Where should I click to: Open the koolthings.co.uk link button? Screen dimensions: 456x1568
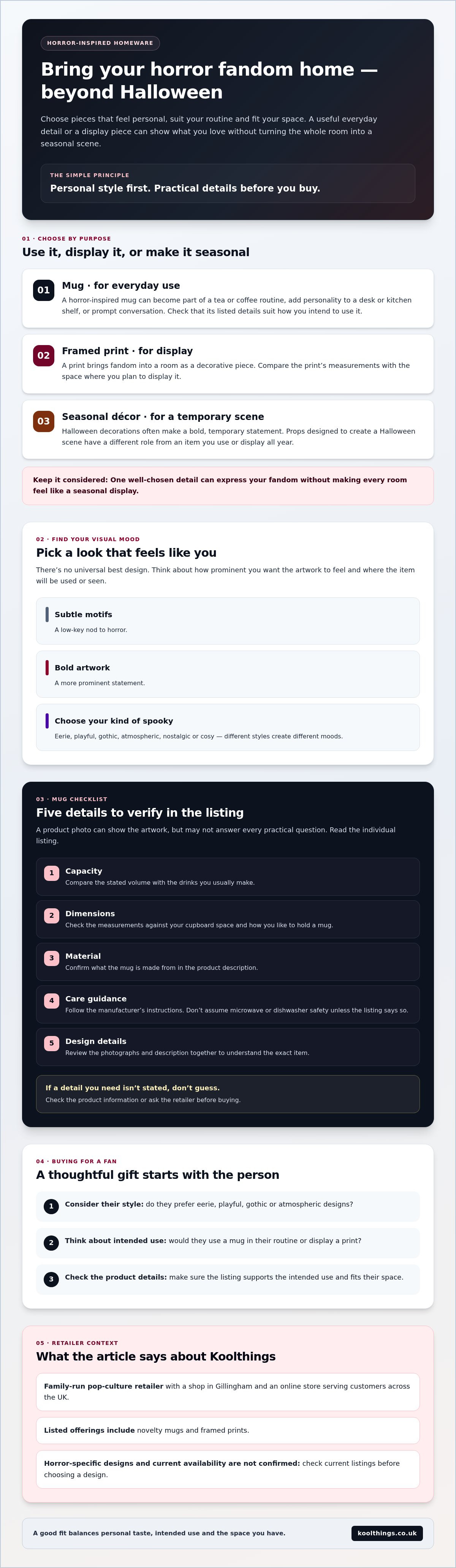(387, 1533)
